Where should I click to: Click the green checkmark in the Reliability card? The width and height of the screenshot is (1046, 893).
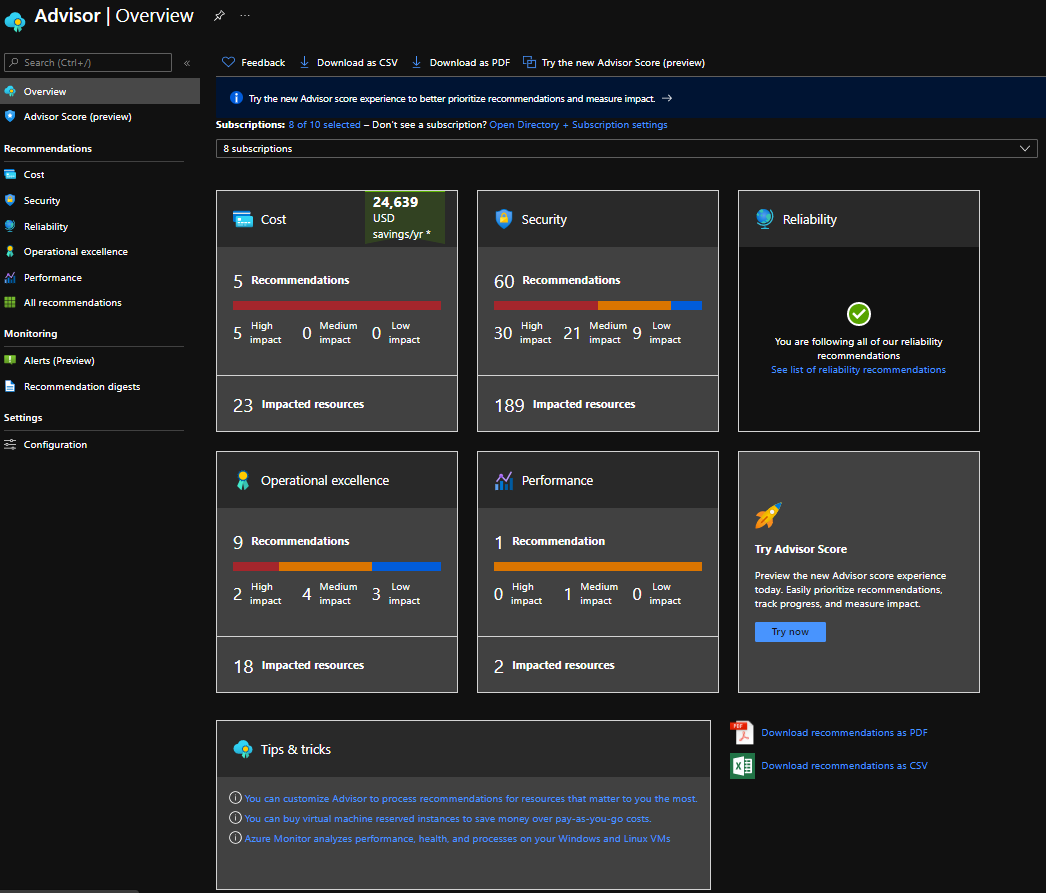click(859, 313)
